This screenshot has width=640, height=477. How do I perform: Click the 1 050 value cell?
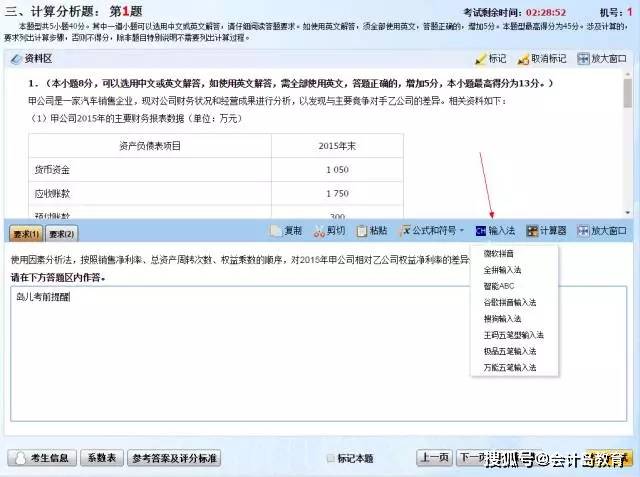coord(337,170)
